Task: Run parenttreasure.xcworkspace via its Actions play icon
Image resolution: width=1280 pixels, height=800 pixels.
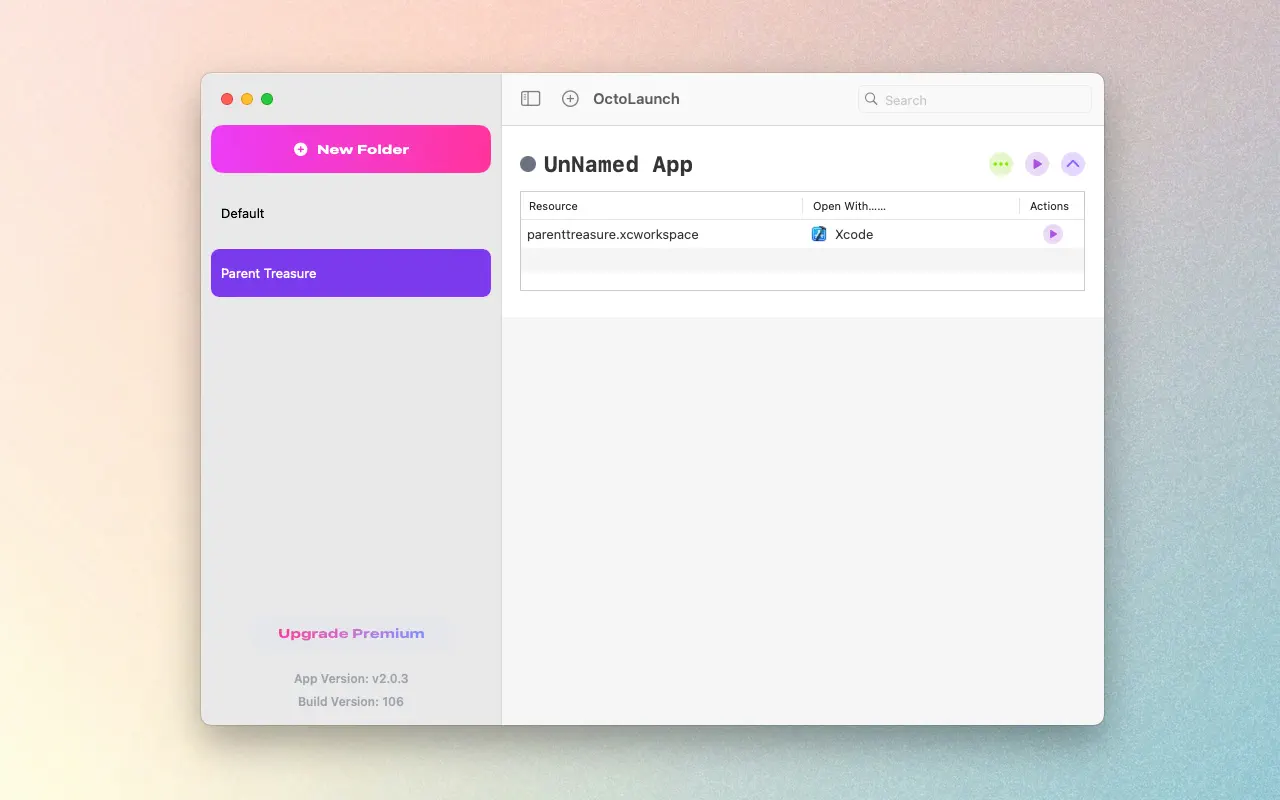Action: 1053,233
